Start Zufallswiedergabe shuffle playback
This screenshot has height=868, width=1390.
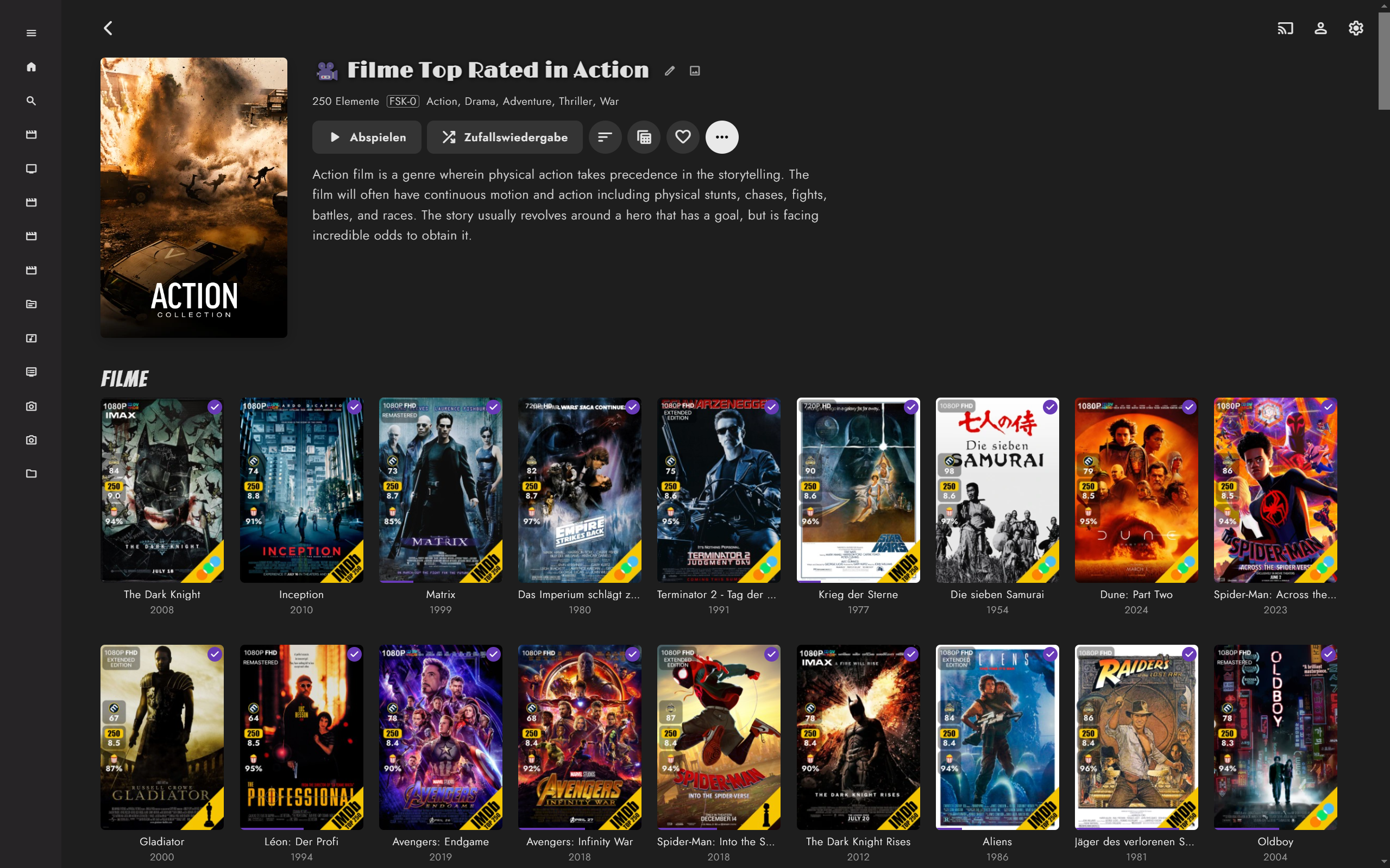[x=505, y=137]
